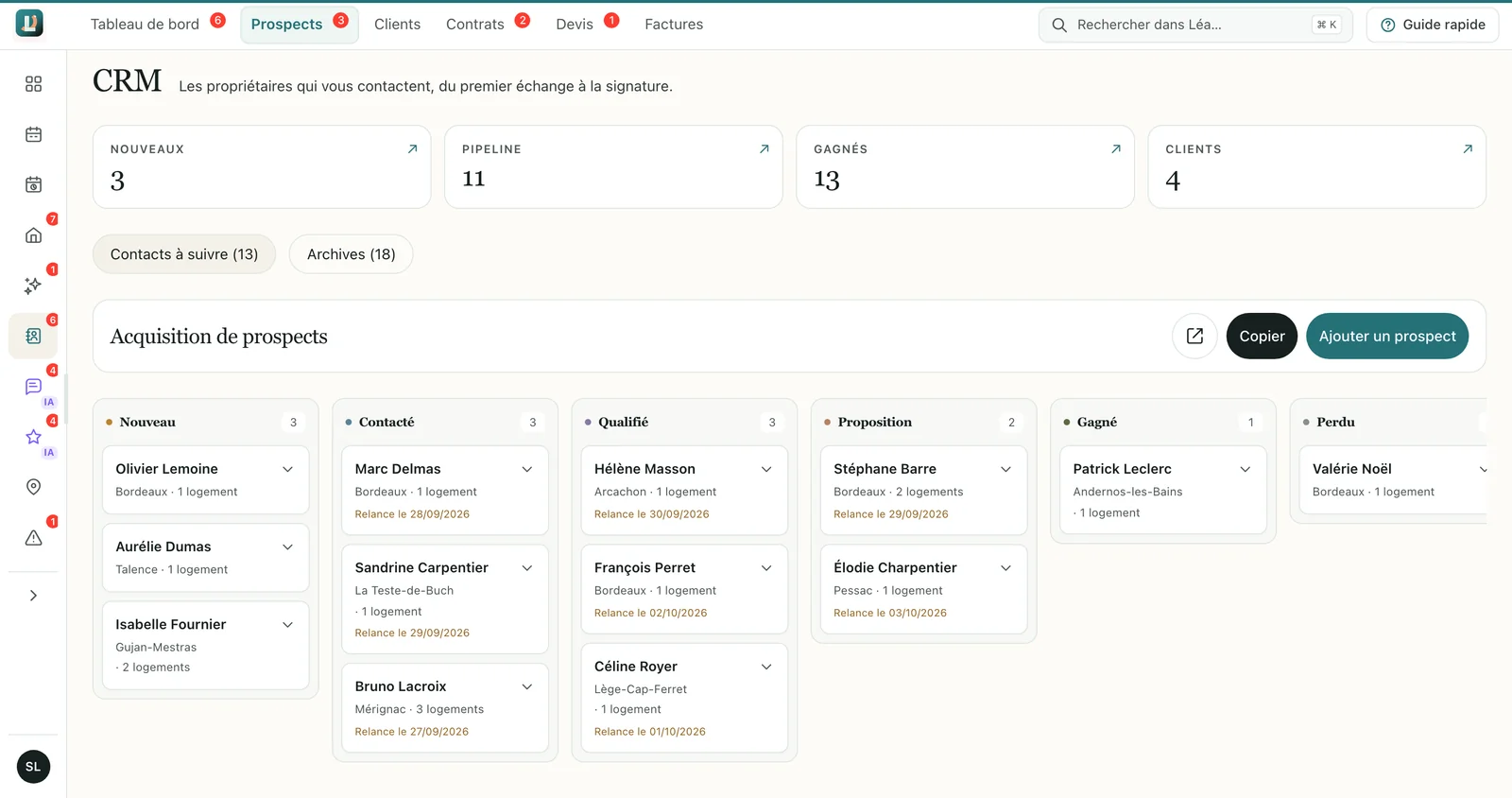Expand the sidebar with the arrow chevron
The image size is (1512, 798).
33,596
